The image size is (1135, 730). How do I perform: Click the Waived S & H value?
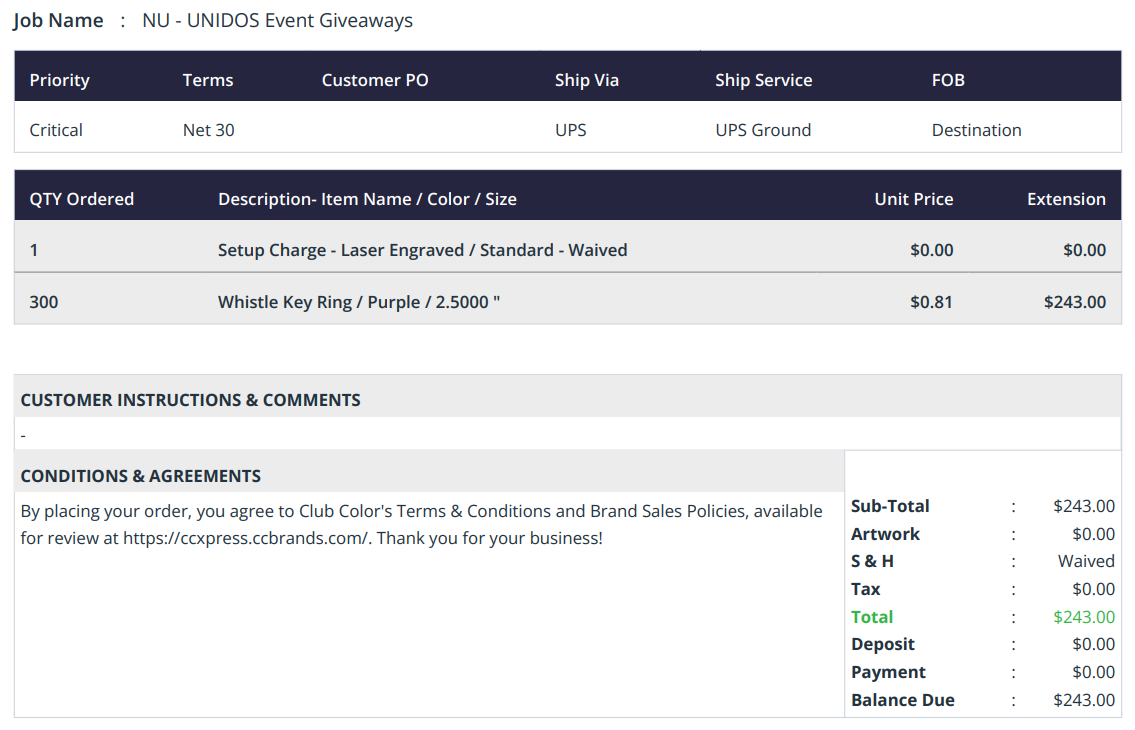(1086, 561)
